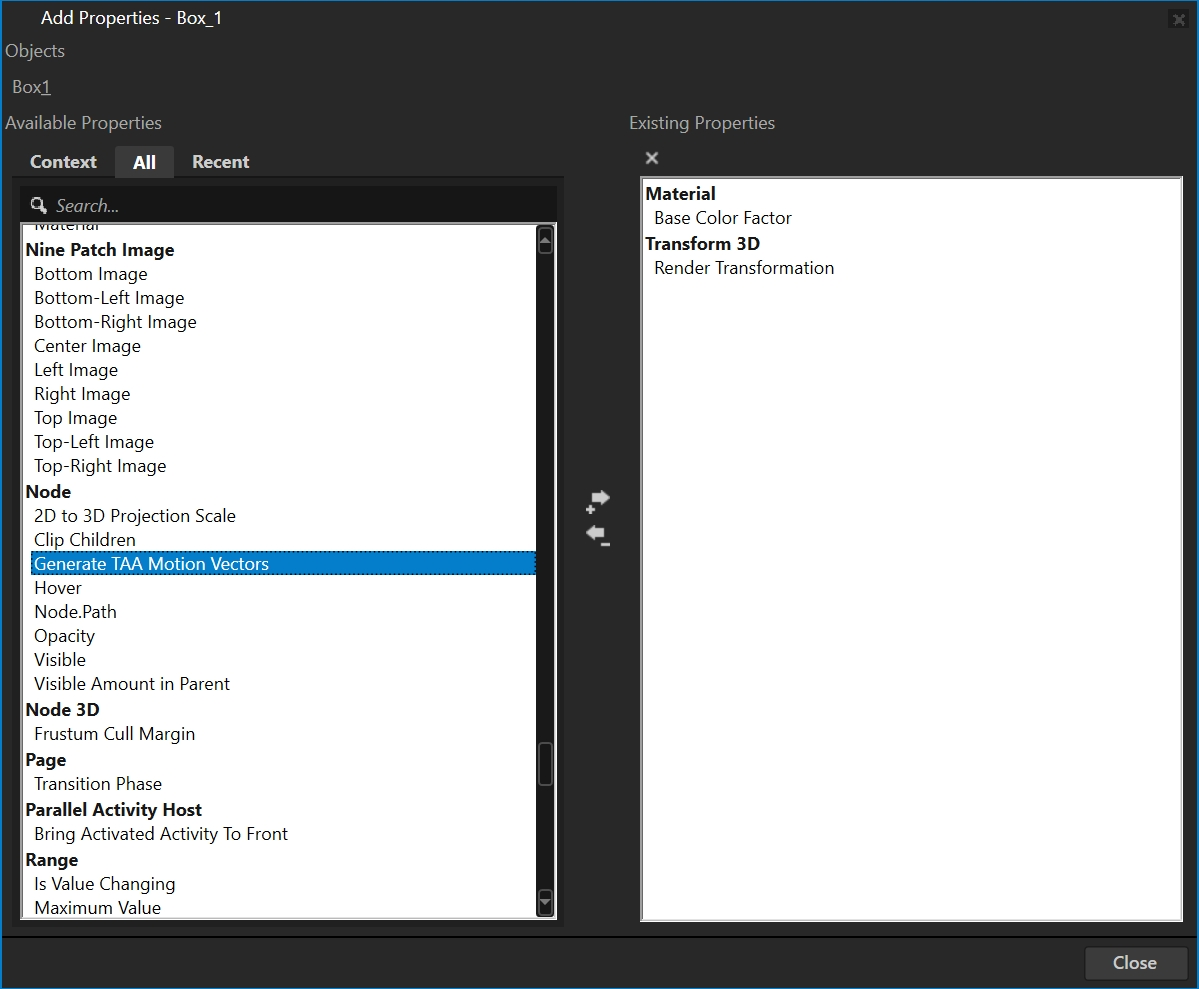
Task: Select Visible Amount in Parent property
Action: click(132, 684)
